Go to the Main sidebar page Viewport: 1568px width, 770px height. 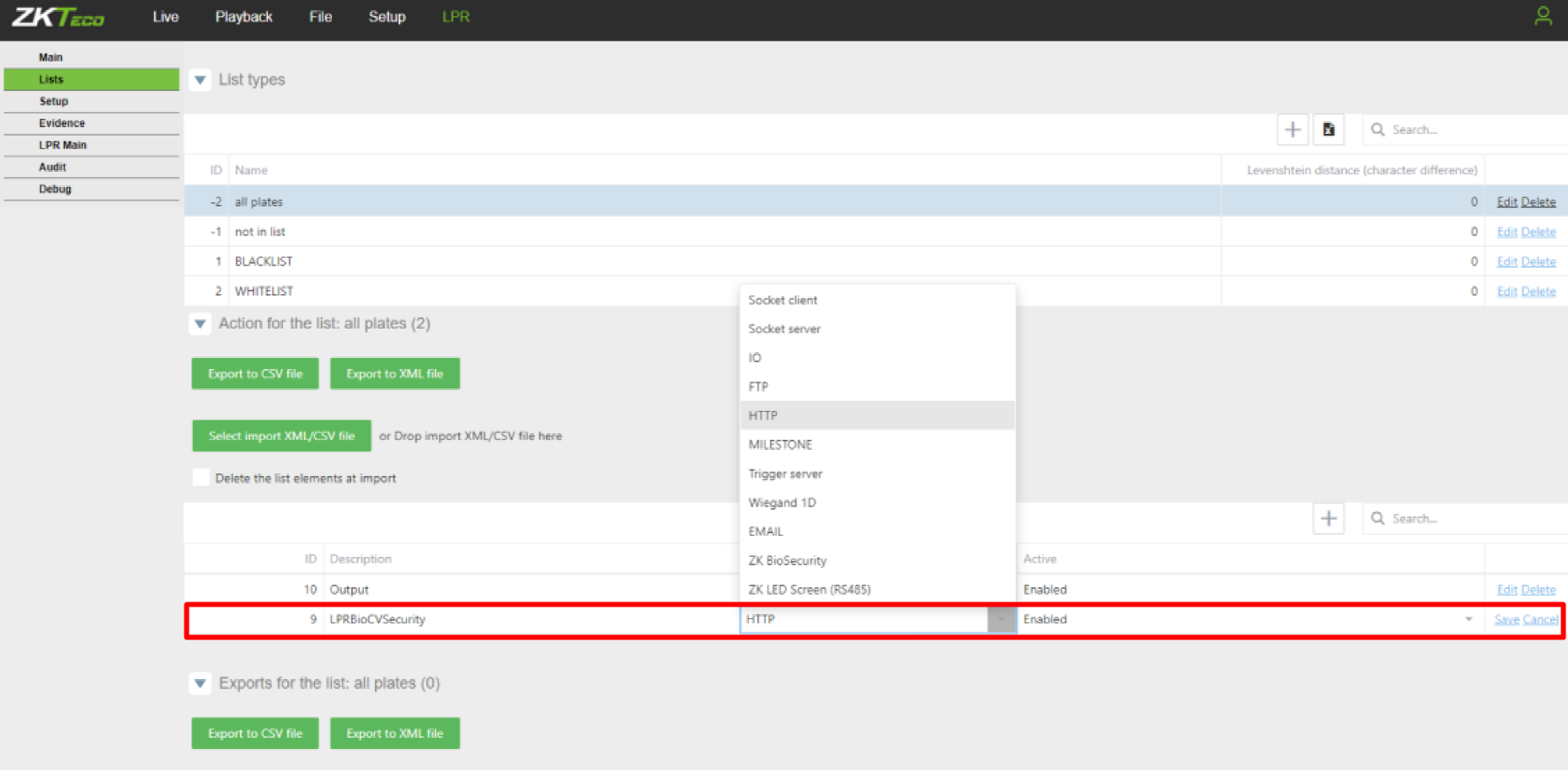pos(92,57)
